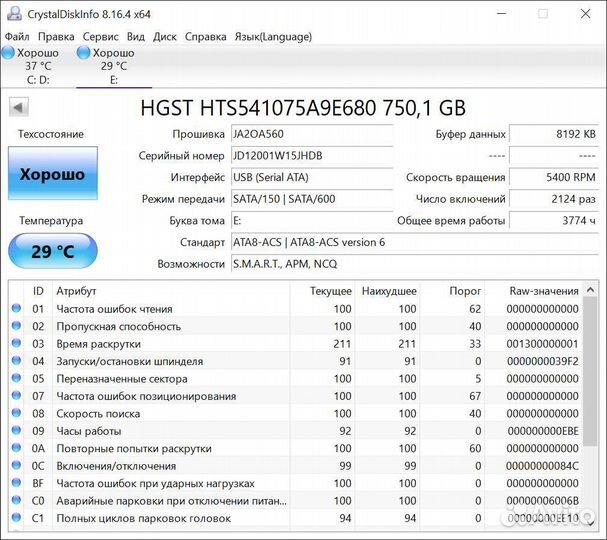Select row Запуски/остановки шпинделя
The width and height of the screenshot is (607, 540).
[296, 361]
